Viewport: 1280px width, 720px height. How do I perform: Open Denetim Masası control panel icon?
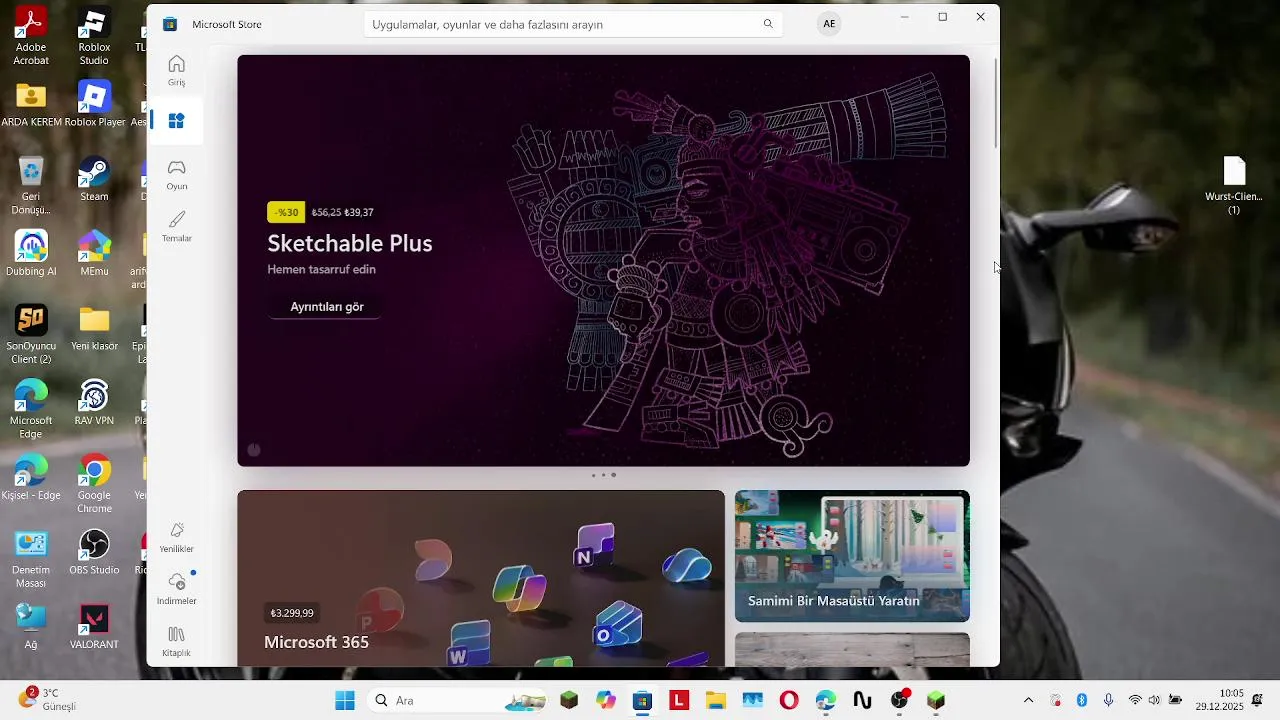click(31, 558)
